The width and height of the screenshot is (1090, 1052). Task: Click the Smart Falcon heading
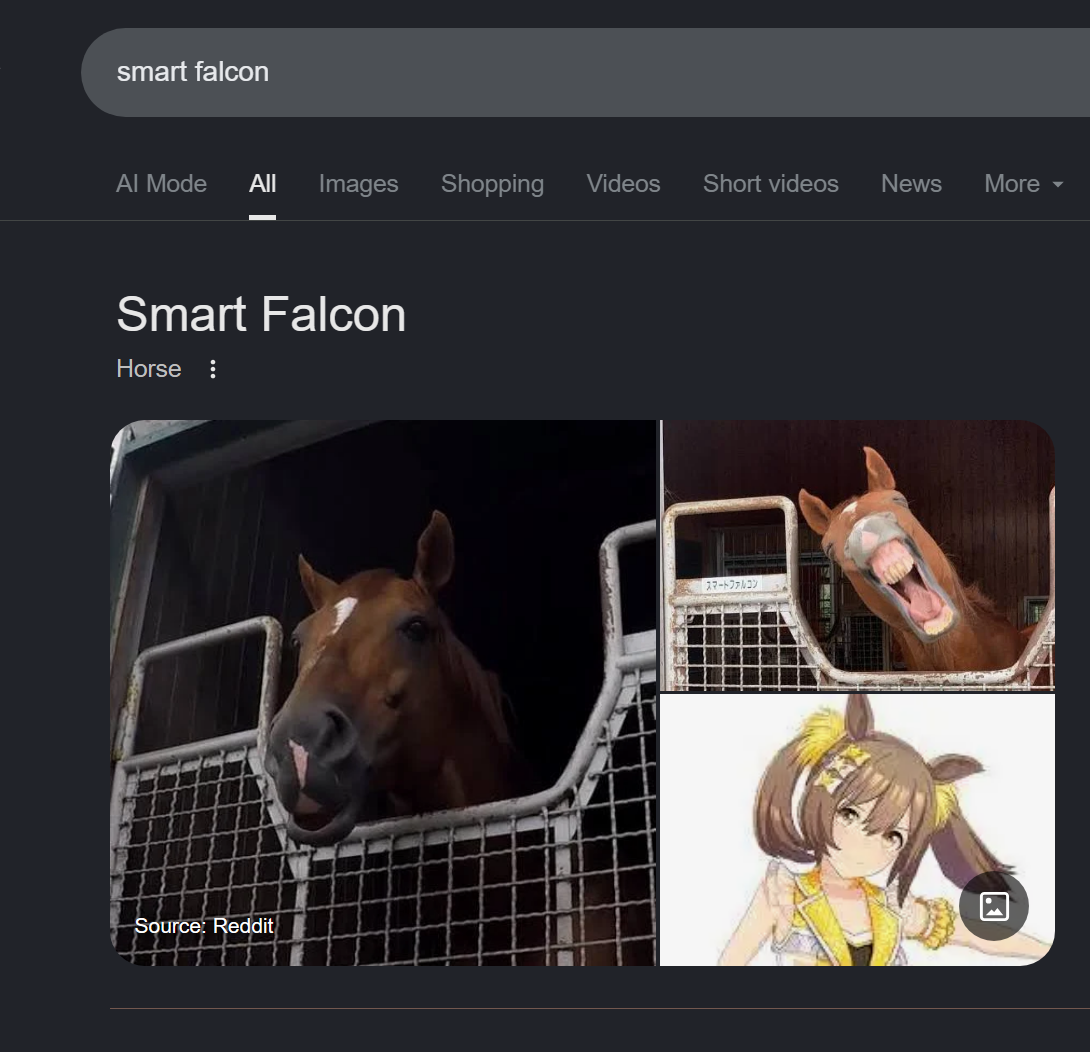(x=261, y=314)
